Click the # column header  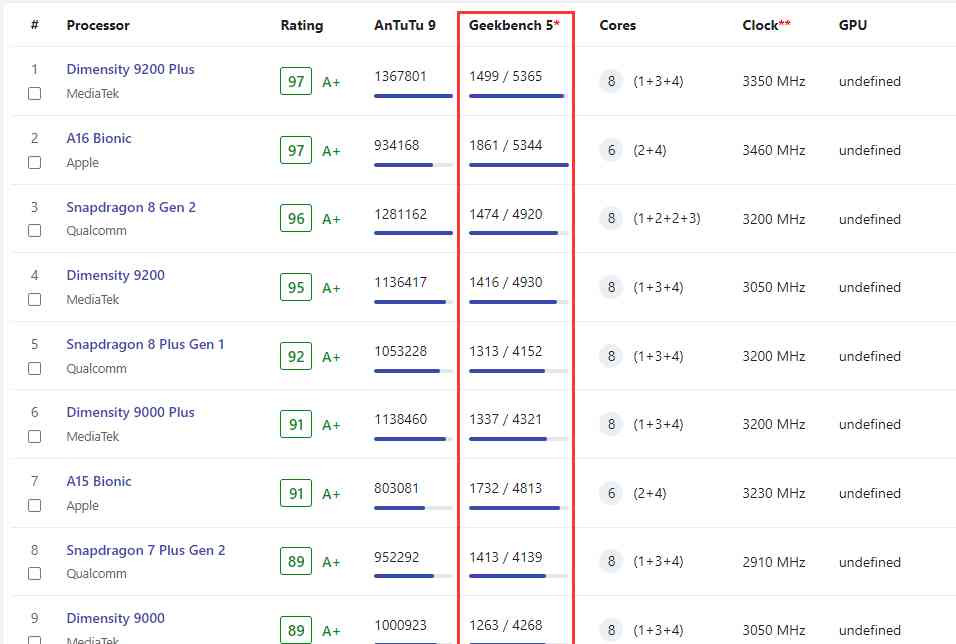(x=35, y=25)
